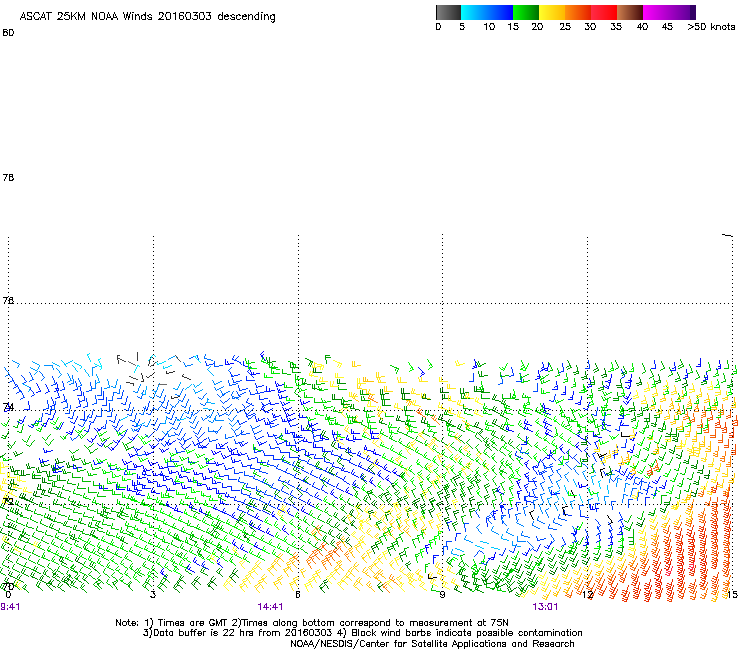This screenshot has height=650, width=740.
Task: Click the '35' label under the color bar
Action: click(616, 27)
